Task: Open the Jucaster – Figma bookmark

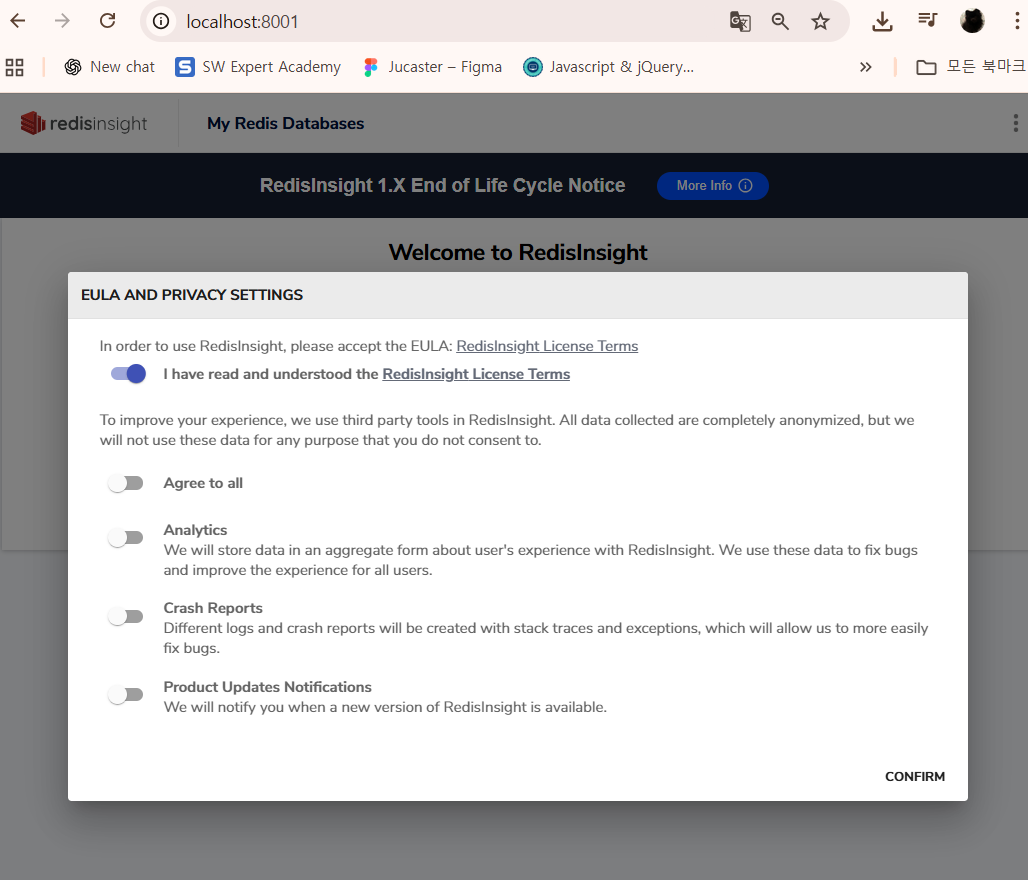Action: tap(433, 67)
